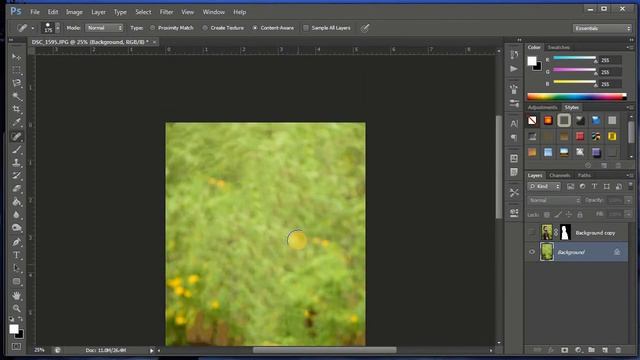Image resolution: width=640 pixels, height=360 pixels.
Task: Select the Zoom tool
Action: (x=16, y=308)
